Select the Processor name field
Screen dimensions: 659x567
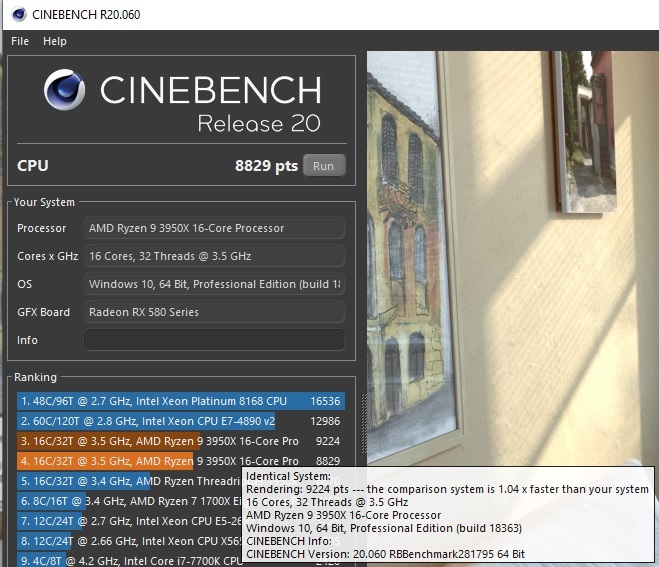tap(214, 228)
